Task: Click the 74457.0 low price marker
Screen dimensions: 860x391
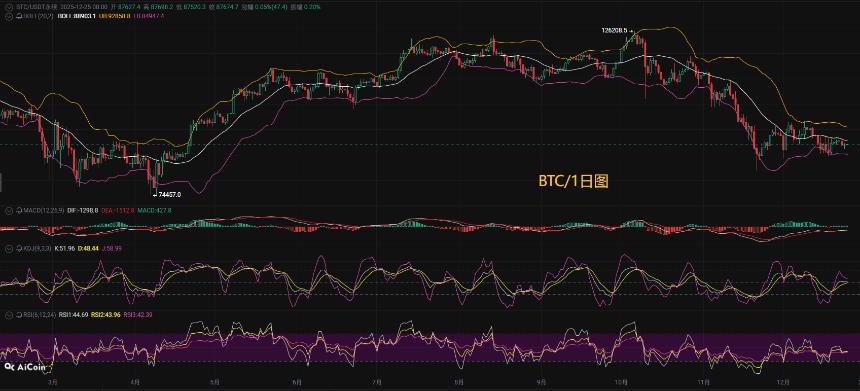Action: [x=168, y=194]
